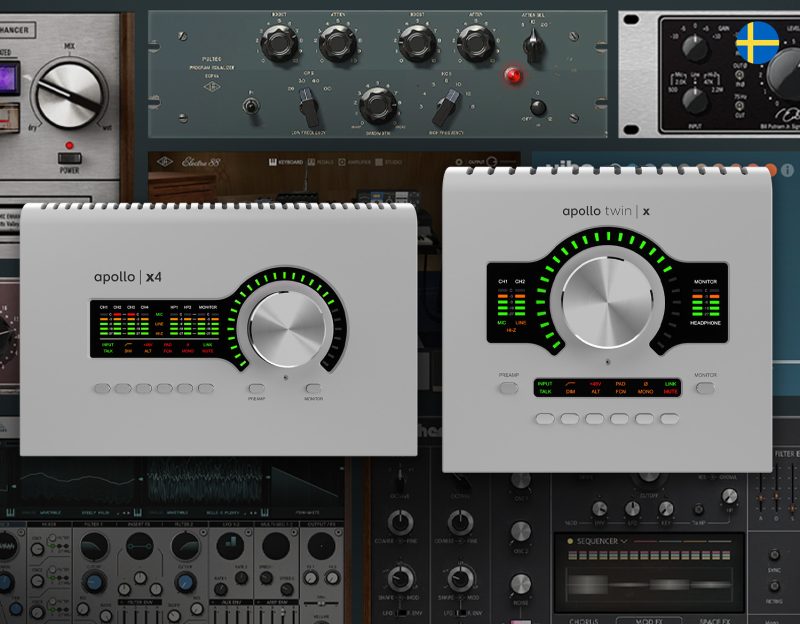Click the Electra 88 settings gear icon
Image resolution: width=800 pixels, height=624 pixels.
coord(459,162)
